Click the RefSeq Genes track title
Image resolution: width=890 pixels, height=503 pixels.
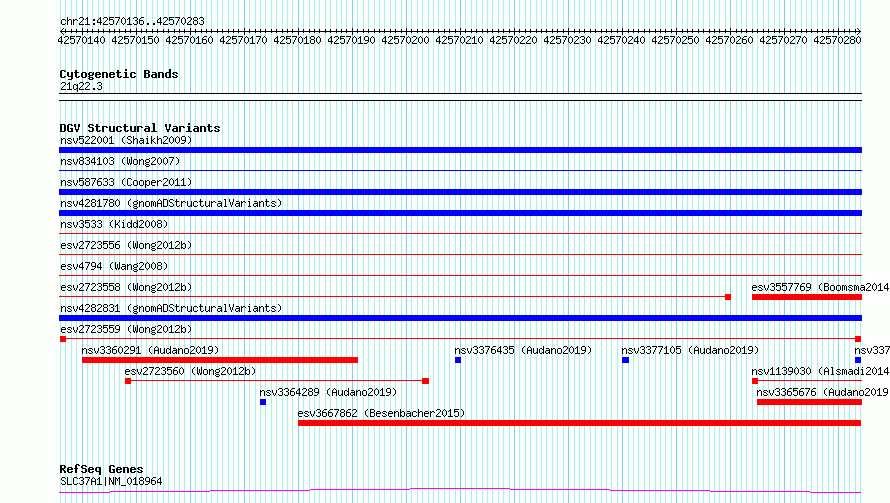pyautogui.click(x=101, y=469)
